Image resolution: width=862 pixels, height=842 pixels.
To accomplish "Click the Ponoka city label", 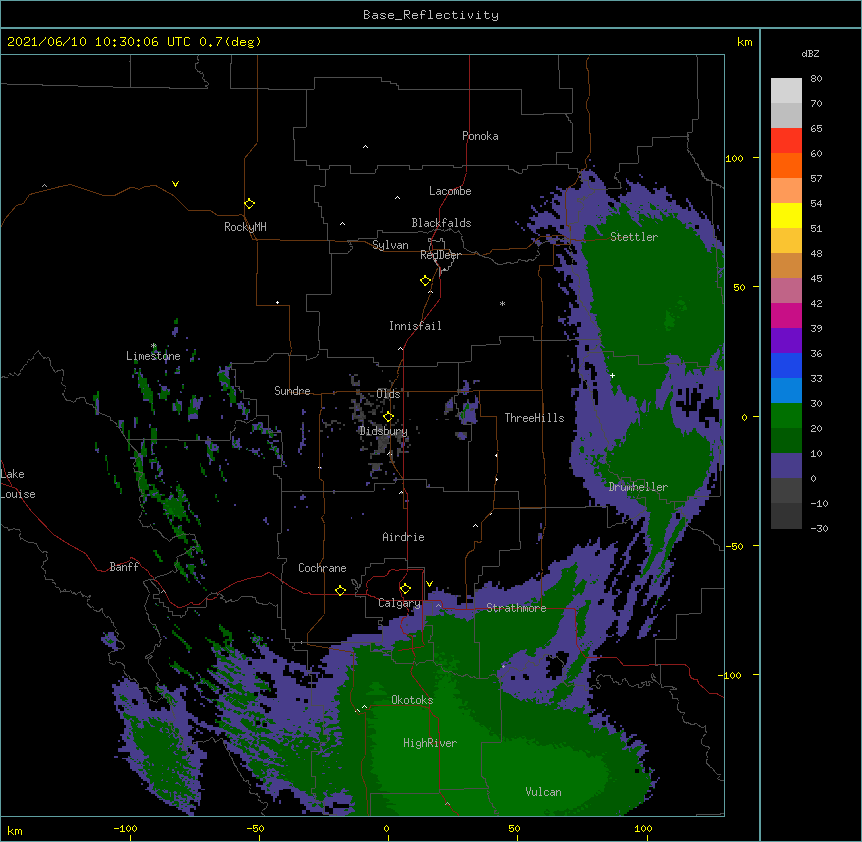I will tap(480, 136).
